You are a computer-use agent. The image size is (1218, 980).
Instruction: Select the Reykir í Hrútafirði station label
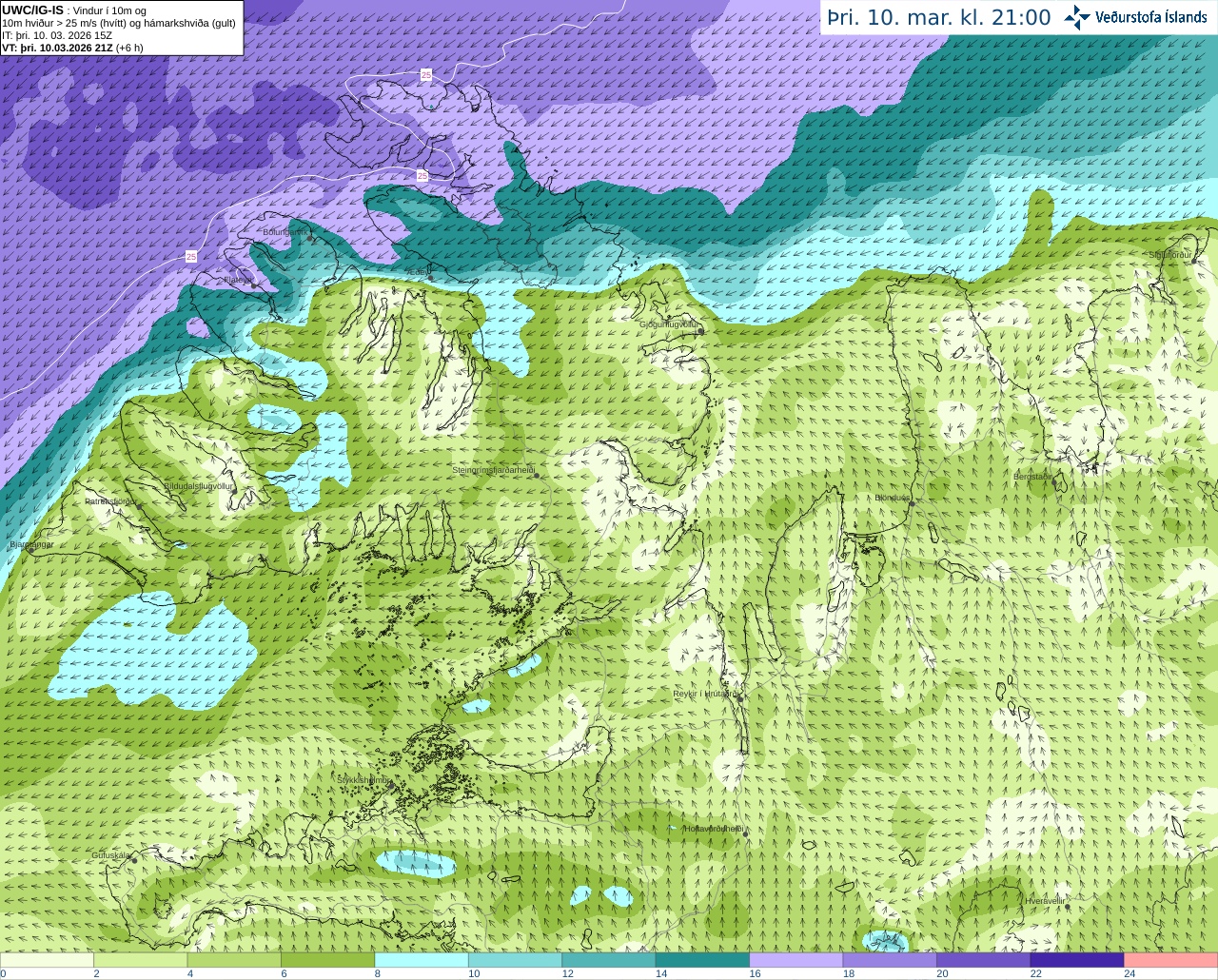click(x=706, y=694)
